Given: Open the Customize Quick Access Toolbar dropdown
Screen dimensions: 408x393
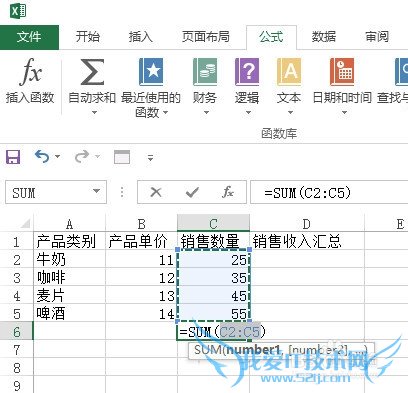Looking at the screenshot, I should 151,158.
